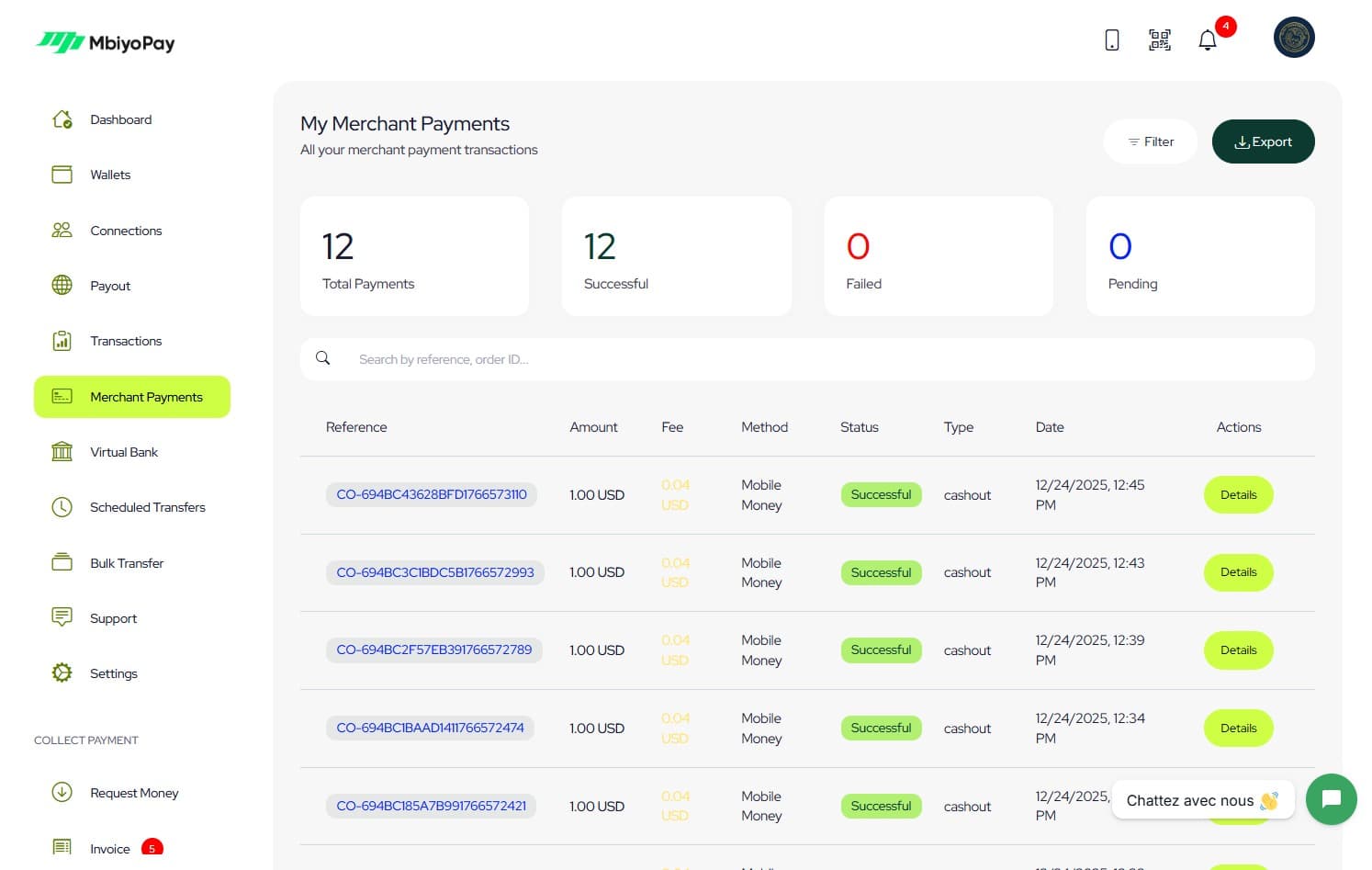Viewport: 1372px width, 870px height.
Task: Open Details for the 12:45 PM payment
Action: coord(1238,495)
